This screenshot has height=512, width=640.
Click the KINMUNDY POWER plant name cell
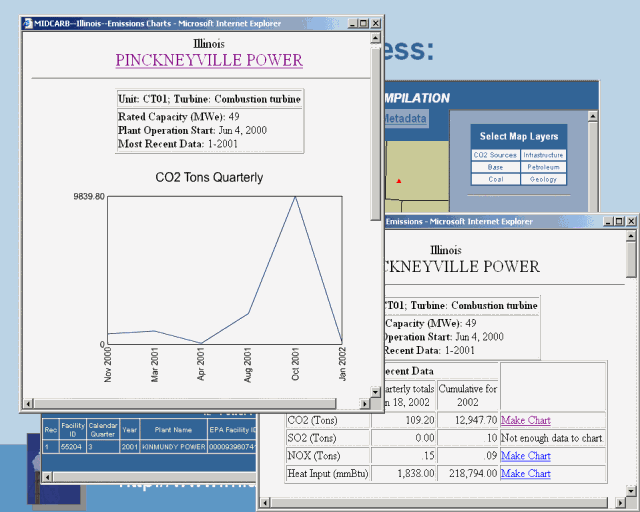click(173, 447)
